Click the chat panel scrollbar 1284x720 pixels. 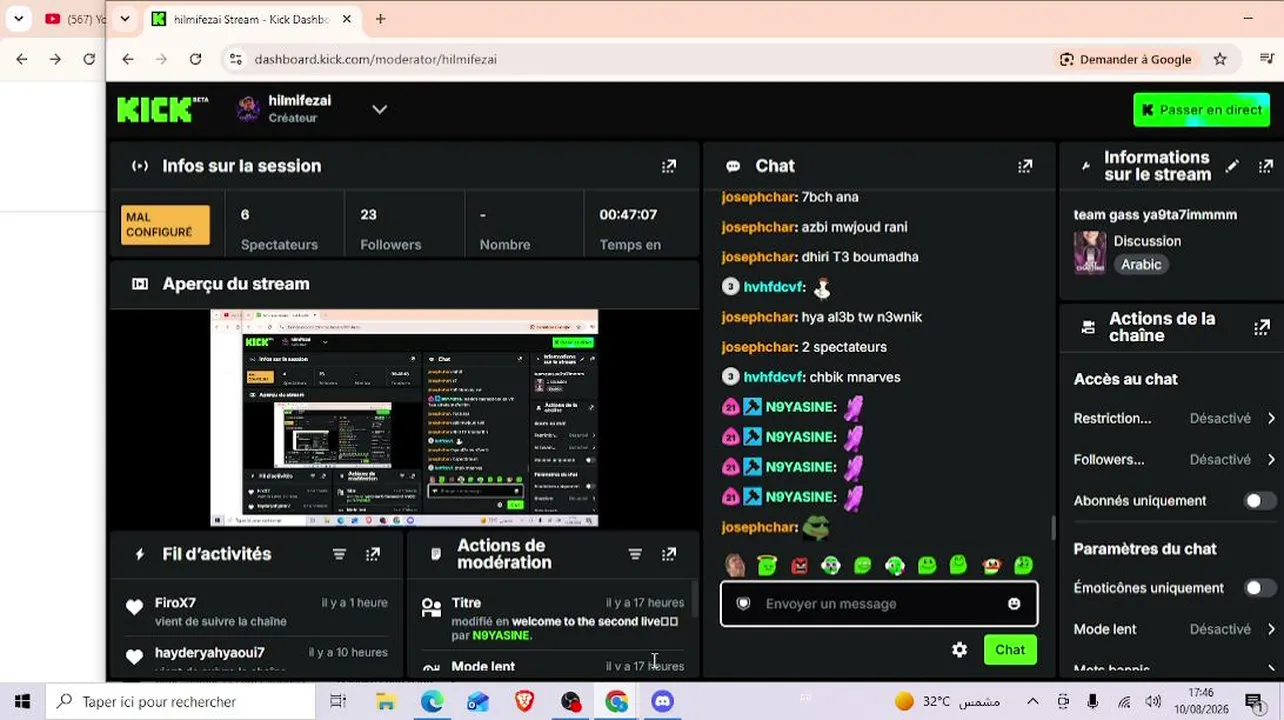pyautogui.click(x=1052, y=527)
